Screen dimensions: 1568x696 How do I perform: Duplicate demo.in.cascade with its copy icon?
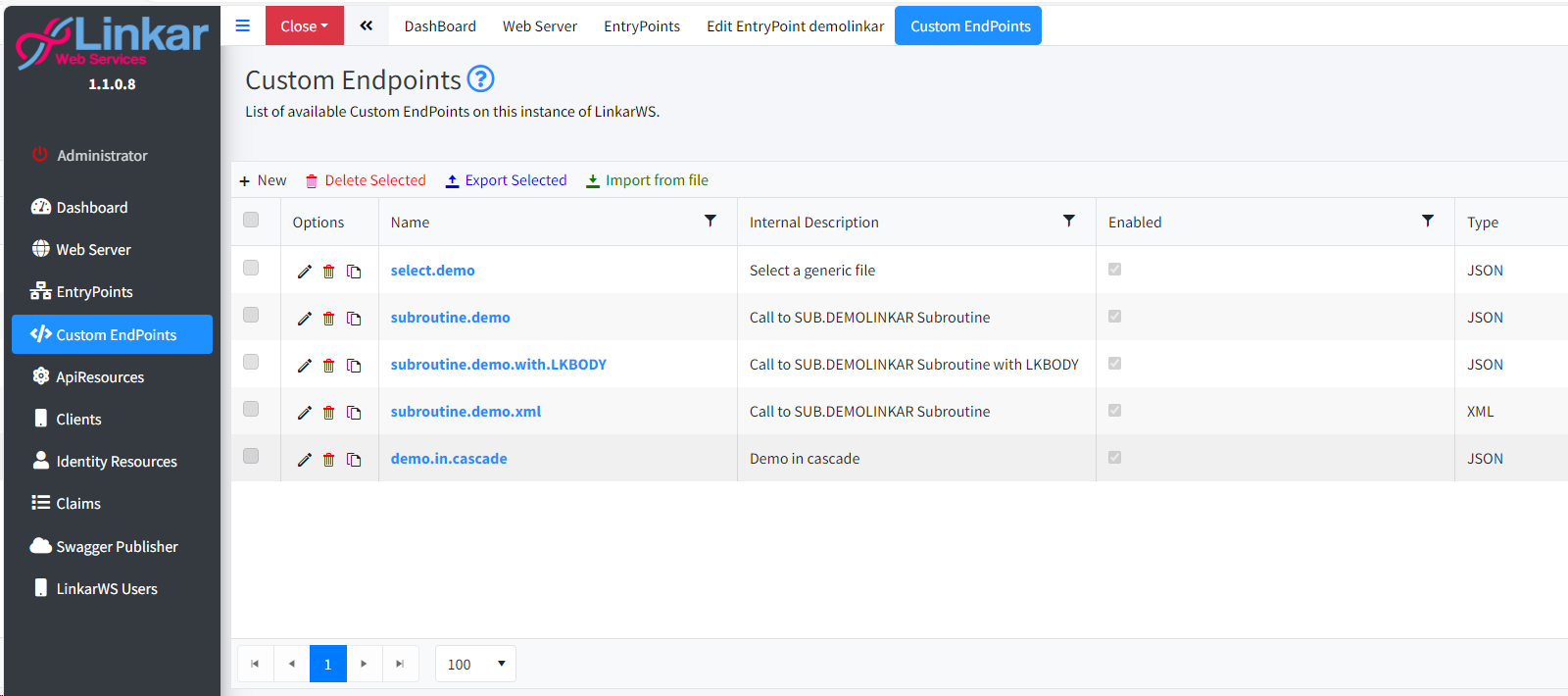pos(354,460)
